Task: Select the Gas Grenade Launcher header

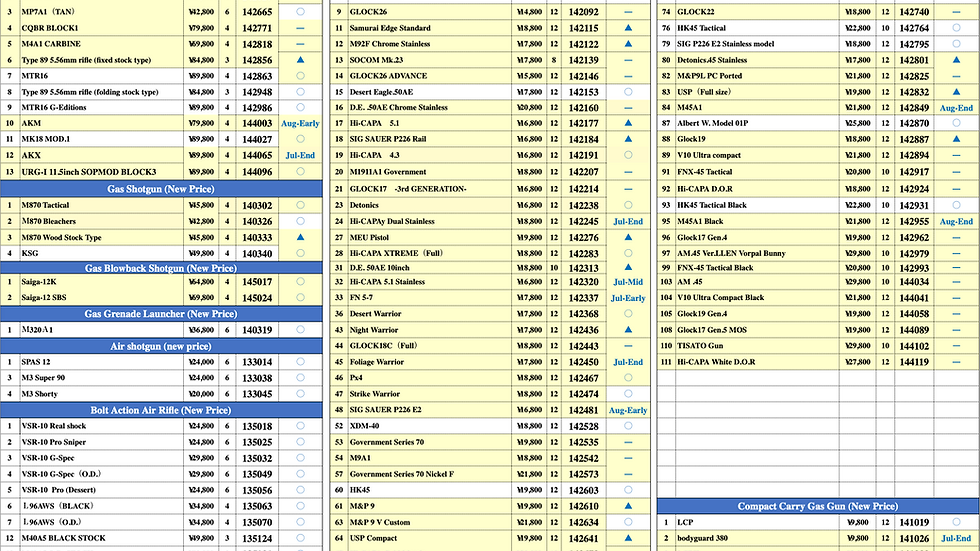Action: [161, 314]
